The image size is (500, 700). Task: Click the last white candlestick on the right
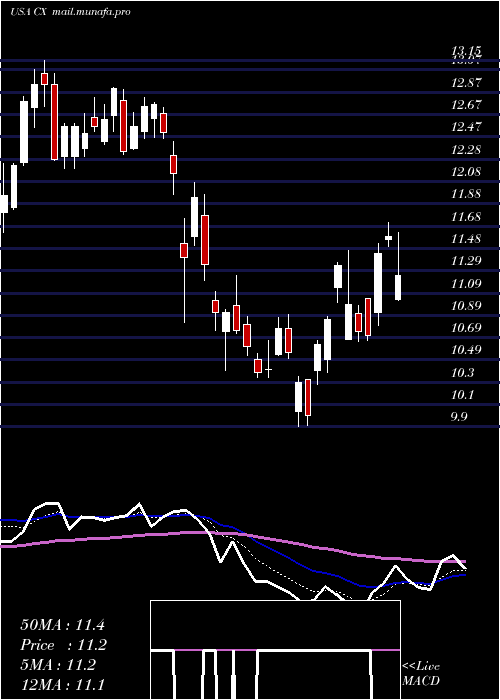click(398, 287)
